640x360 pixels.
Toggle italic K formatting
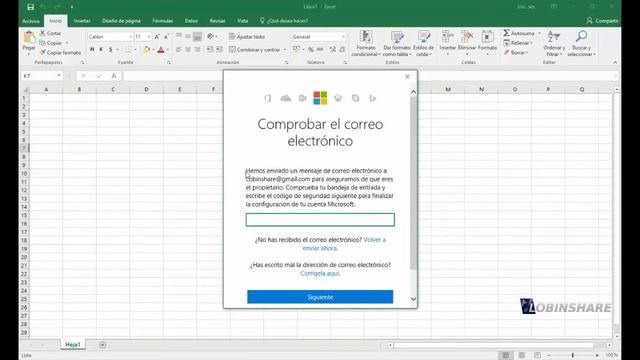[x=101, y=49]
